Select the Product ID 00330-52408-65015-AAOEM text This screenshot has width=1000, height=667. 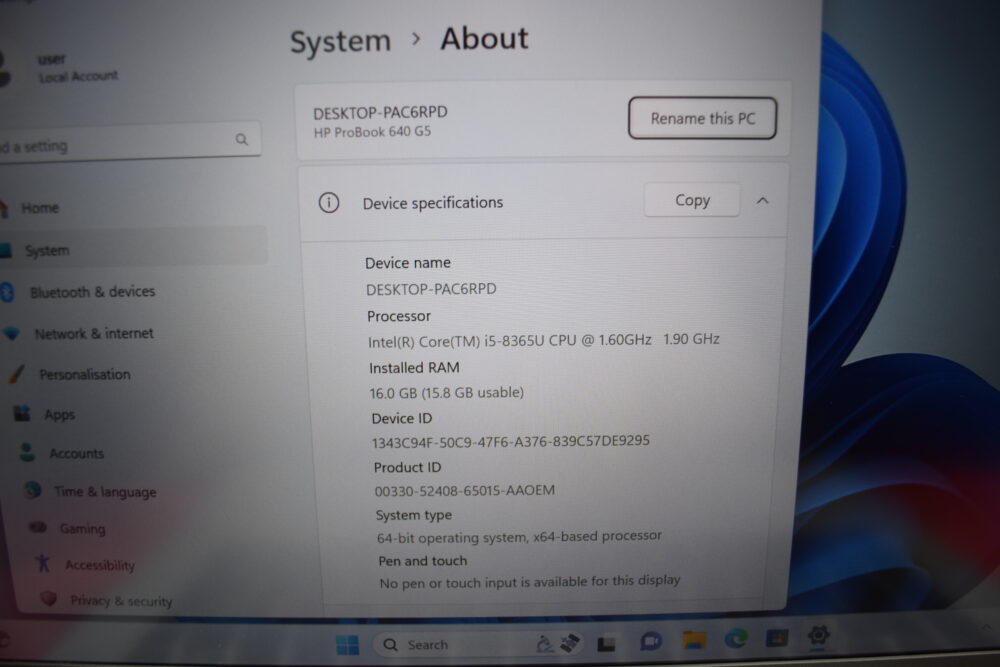(x=464, y=491)
